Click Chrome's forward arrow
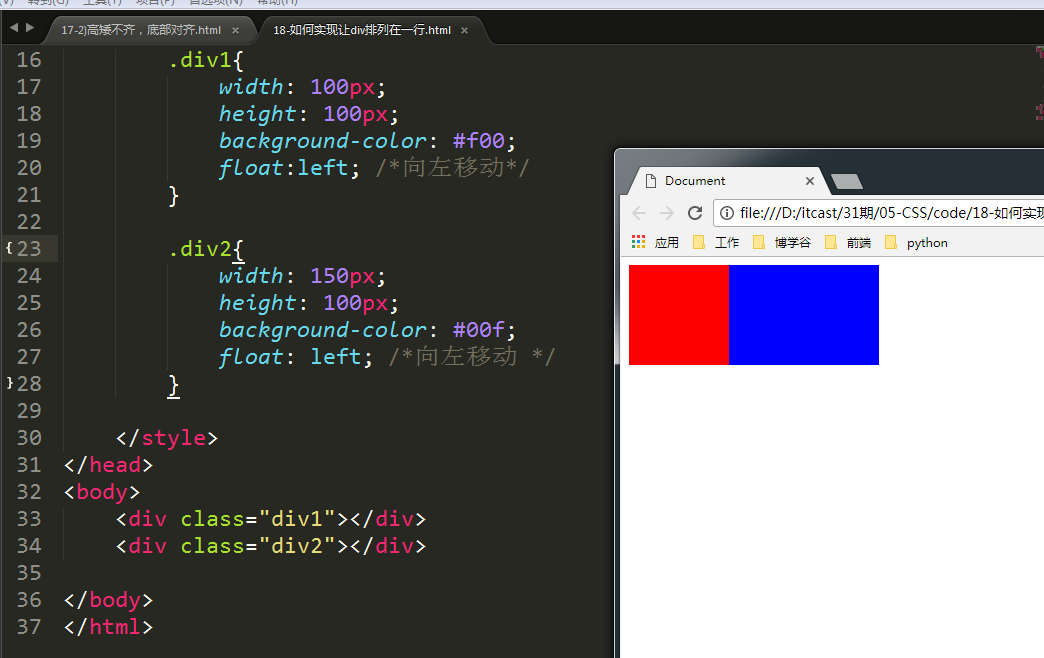This screenshot has width=1044, height=658. click(x=666, y=212)
